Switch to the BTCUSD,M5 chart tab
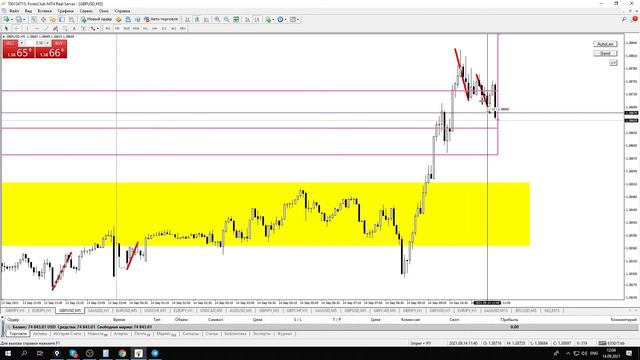The height and width of the screenshot is (360, 640). click(526, 311)
